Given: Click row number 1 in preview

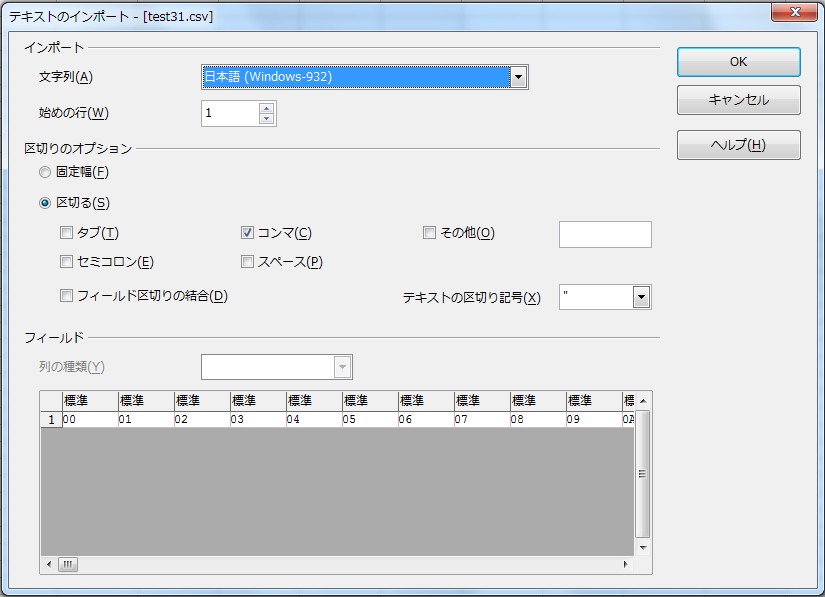Looking at the screenshot, I should tap(52, 419).
